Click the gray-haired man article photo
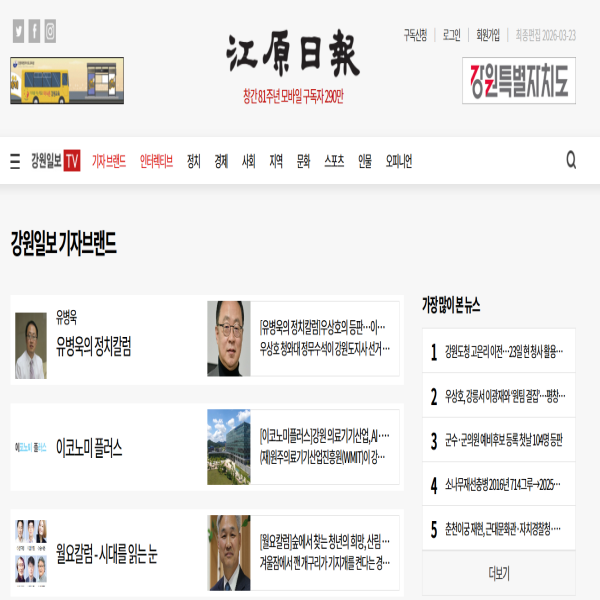600x600 pixels. tap(229, 553)
